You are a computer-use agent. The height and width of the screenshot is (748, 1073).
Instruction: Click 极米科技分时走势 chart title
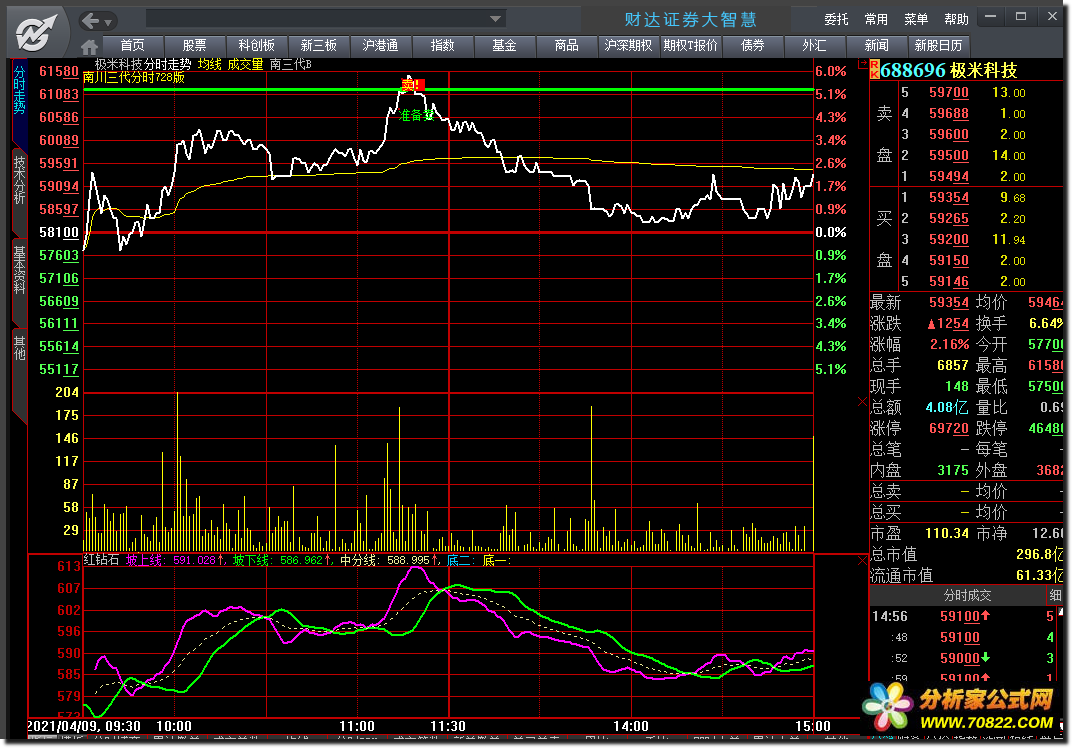(x=143, y=64)
